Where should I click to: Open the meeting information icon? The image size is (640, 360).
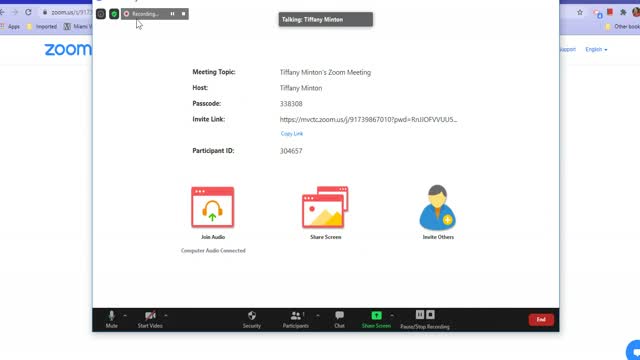[101, 14]
